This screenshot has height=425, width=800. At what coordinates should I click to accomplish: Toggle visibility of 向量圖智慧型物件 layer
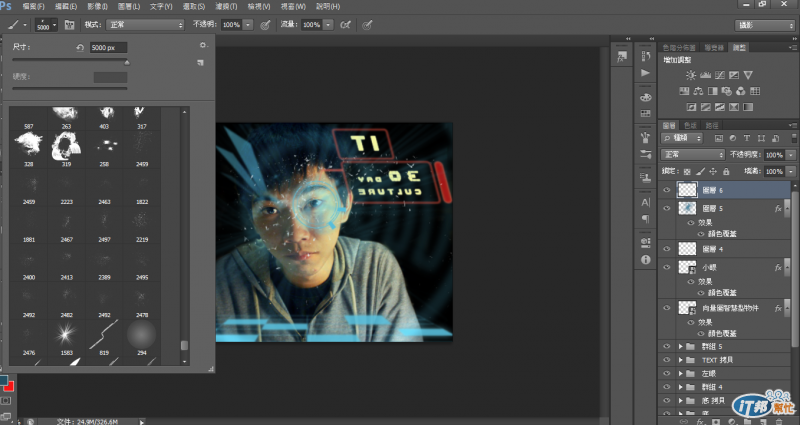tap(666, 308)
